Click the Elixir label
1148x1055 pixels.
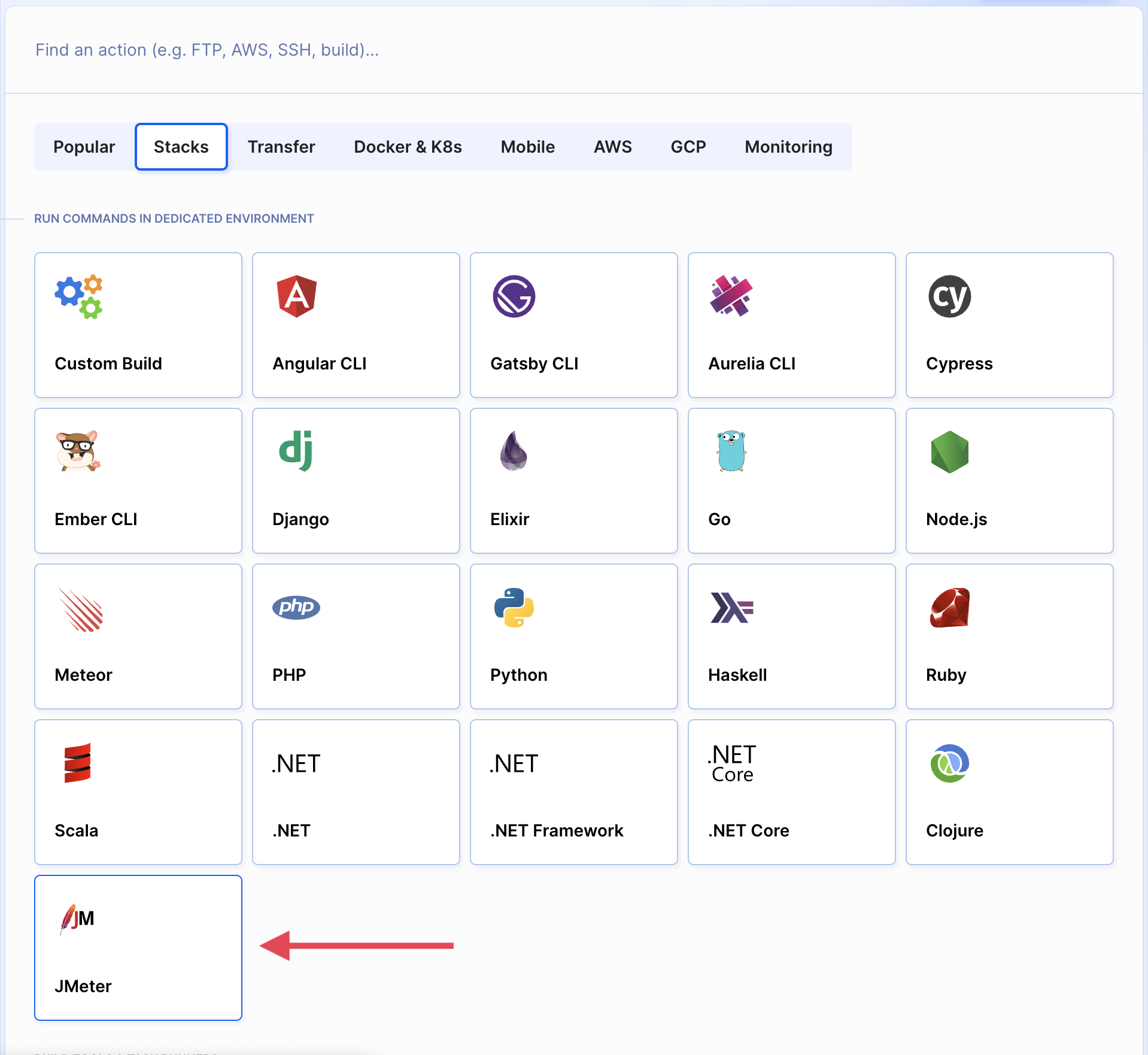tap(509, 519)
